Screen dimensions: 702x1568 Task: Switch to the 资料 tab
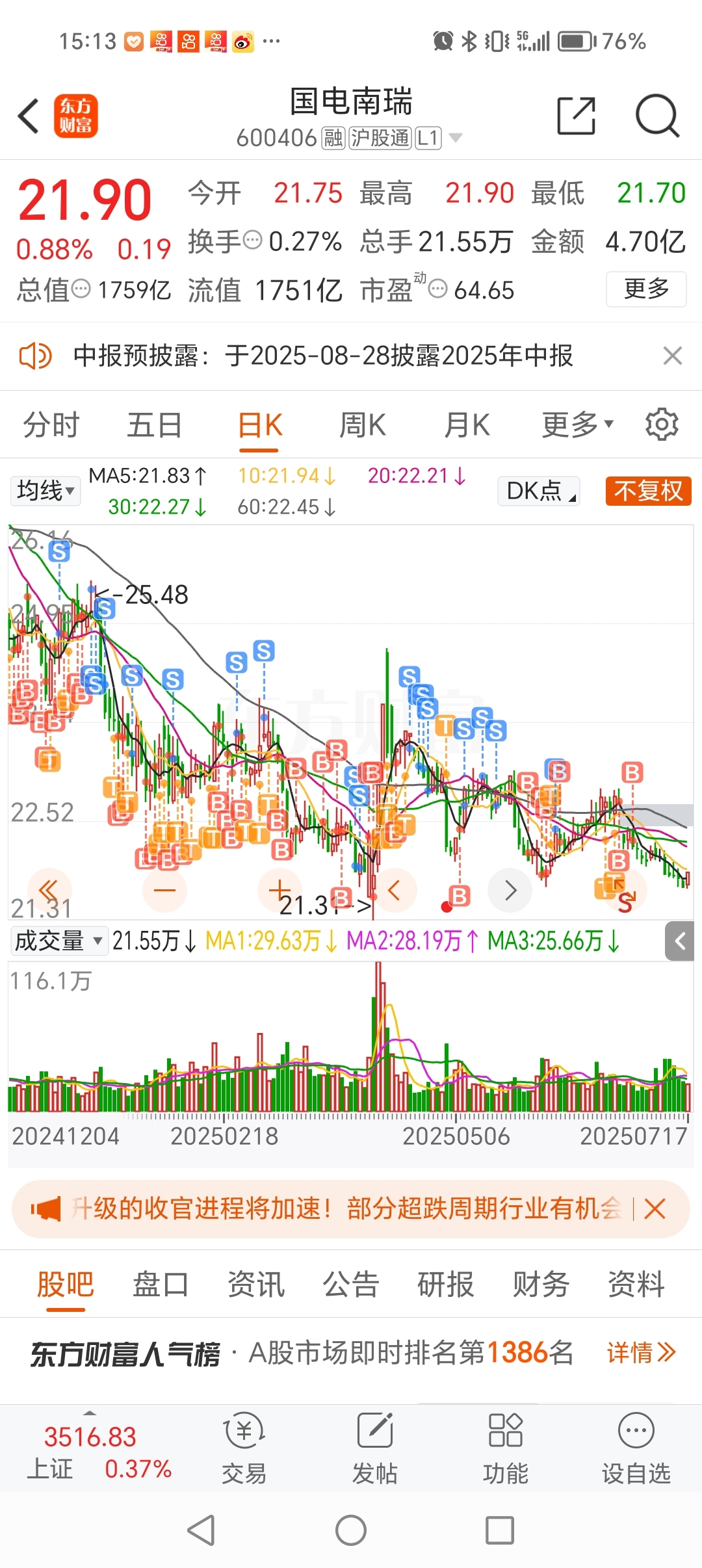pyautogui.click(x=636, y=1284)
